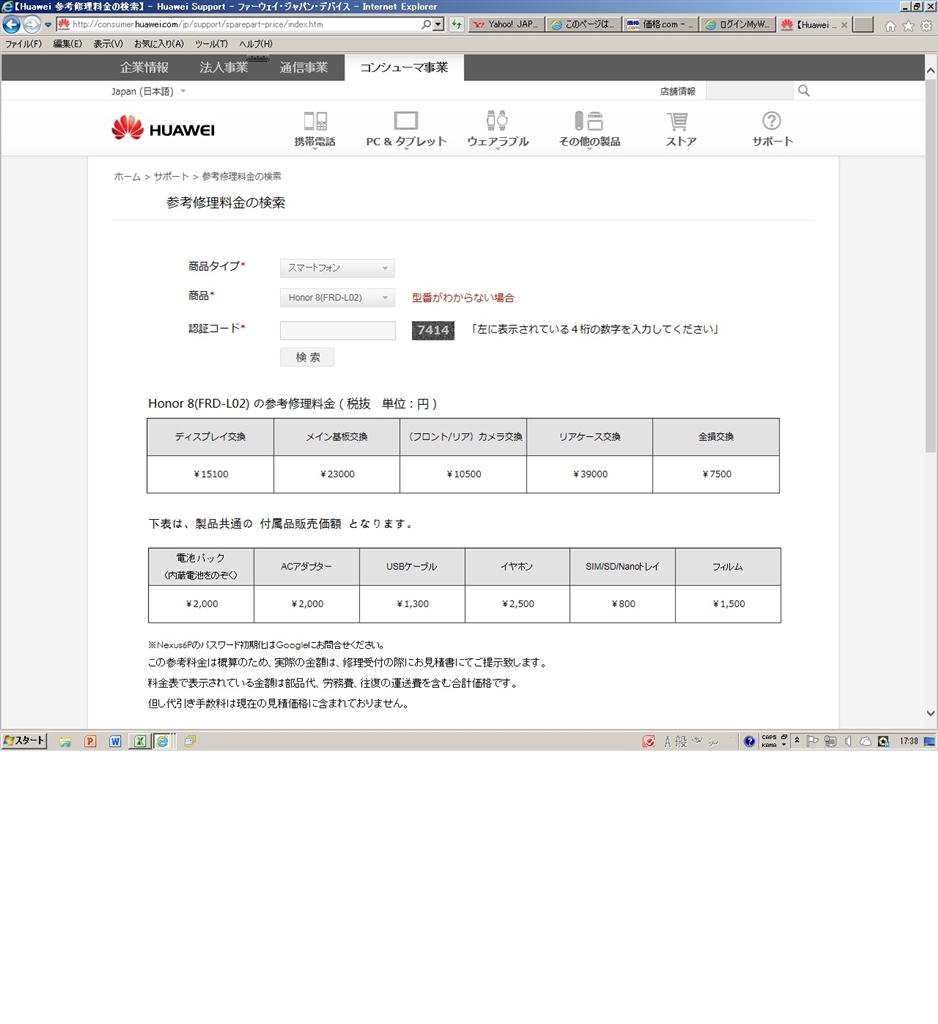This screenshot has width=938, height=1024.
Task: Open the ツール(T) menu
Action: point(211,44)
